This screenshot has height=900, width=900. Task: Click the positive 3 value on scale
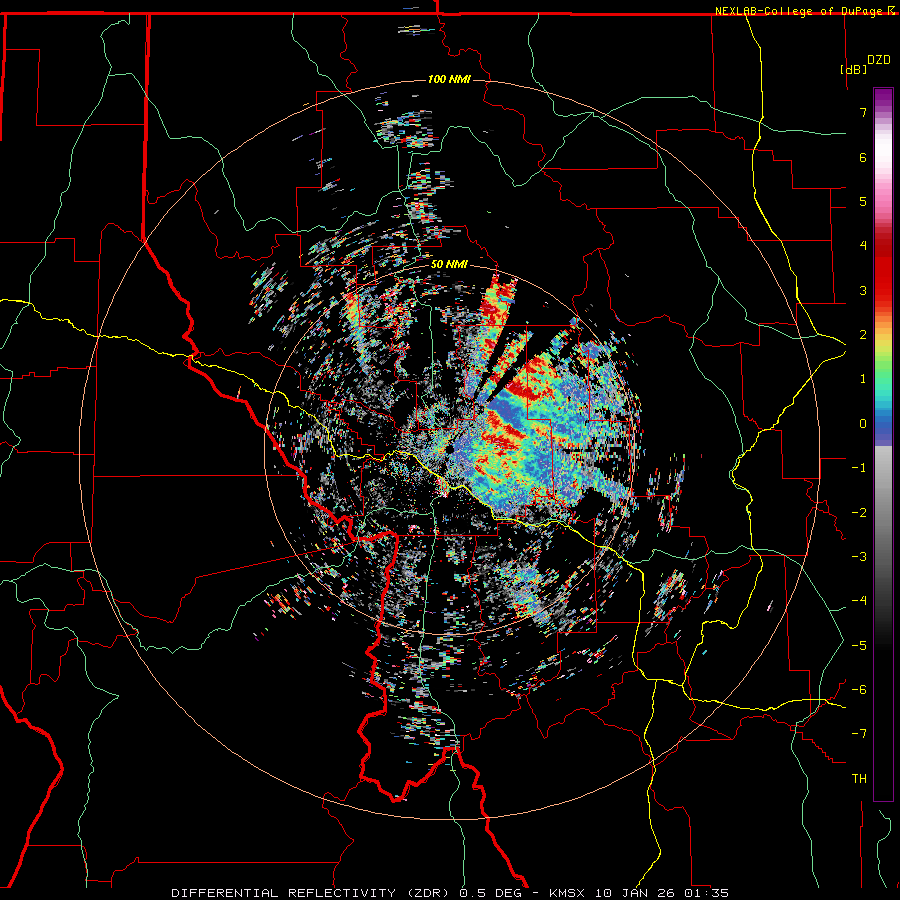tap(863, 290)
